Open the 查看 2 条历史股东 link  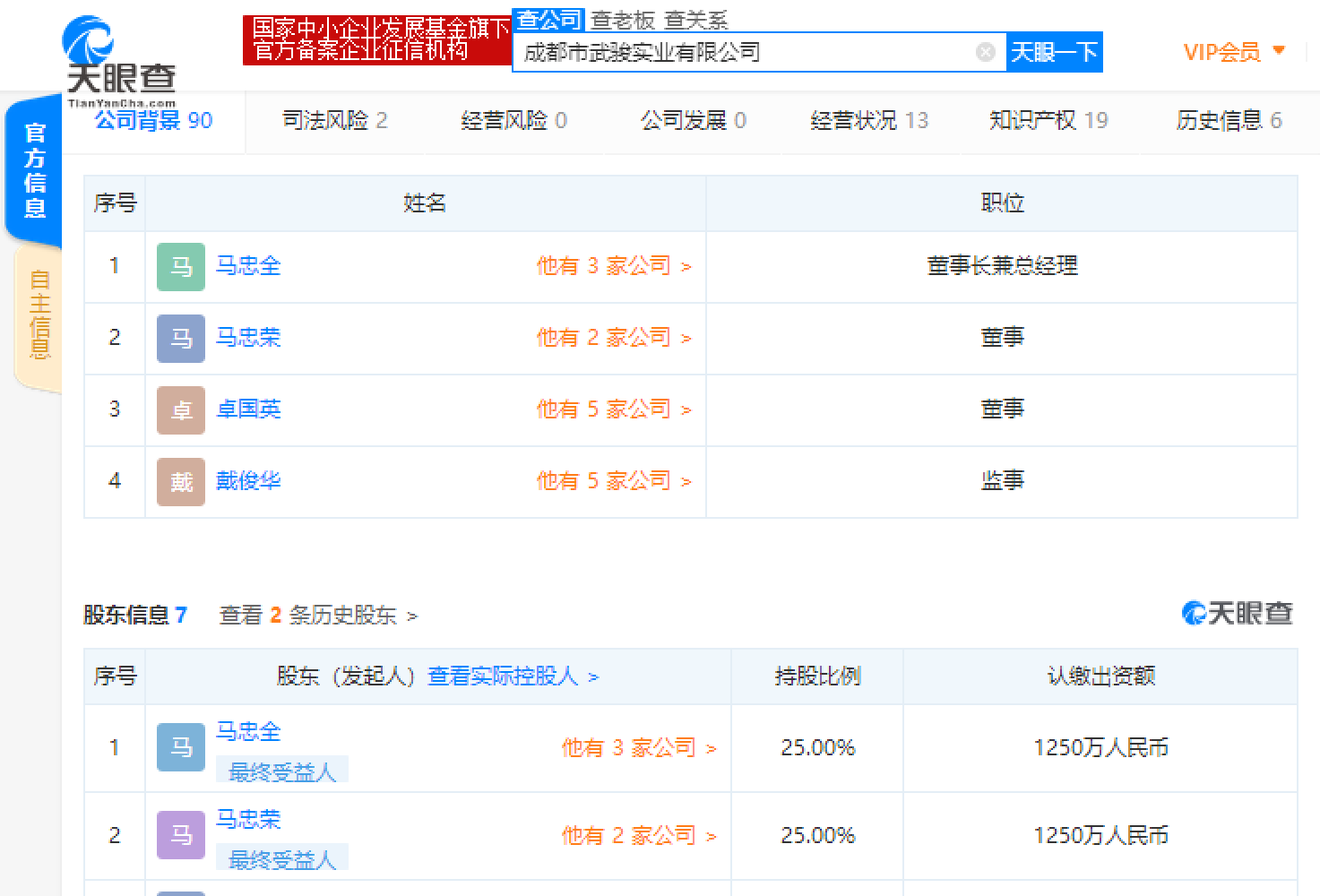tap(318, 616)
